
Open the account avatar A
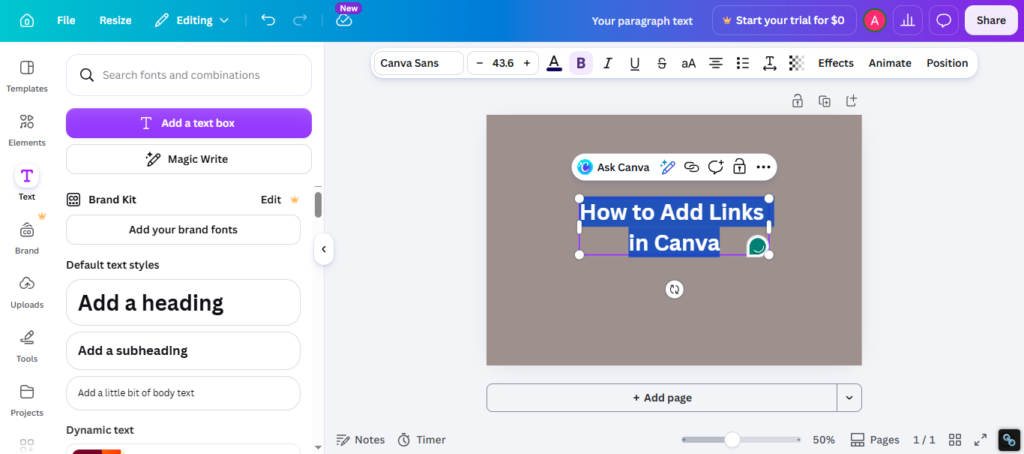pos(874,20)
